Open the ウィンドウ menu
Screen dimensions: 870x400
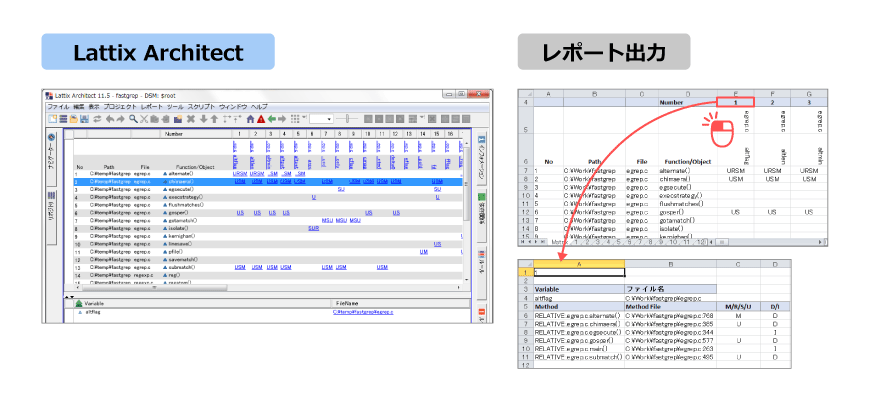coord(233,107)
